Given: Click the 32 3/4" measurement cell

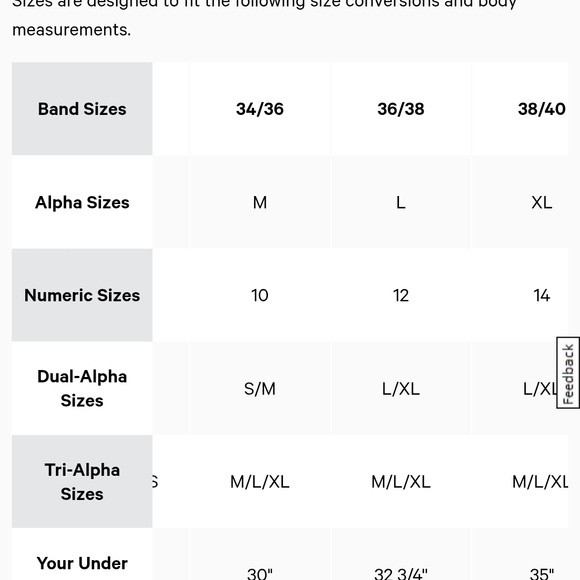Looking at the screenshot, I should [x=401, y=555].
